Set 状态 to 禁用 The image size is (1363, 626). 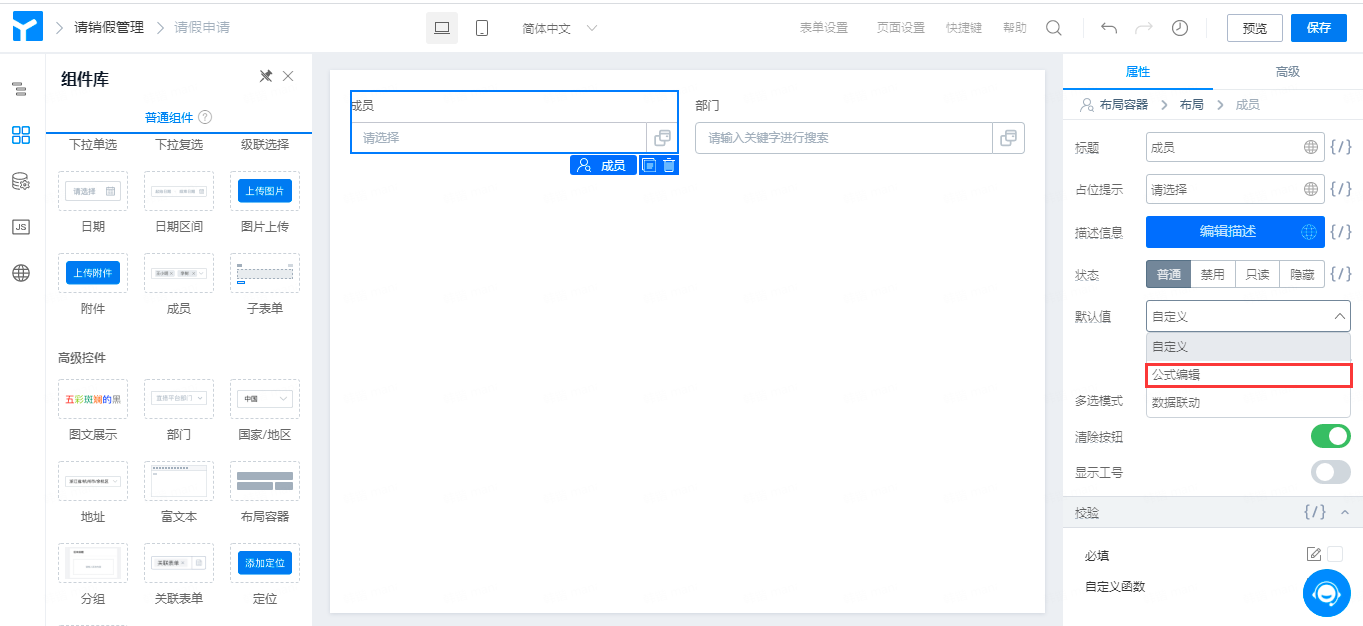(1212, 274)
